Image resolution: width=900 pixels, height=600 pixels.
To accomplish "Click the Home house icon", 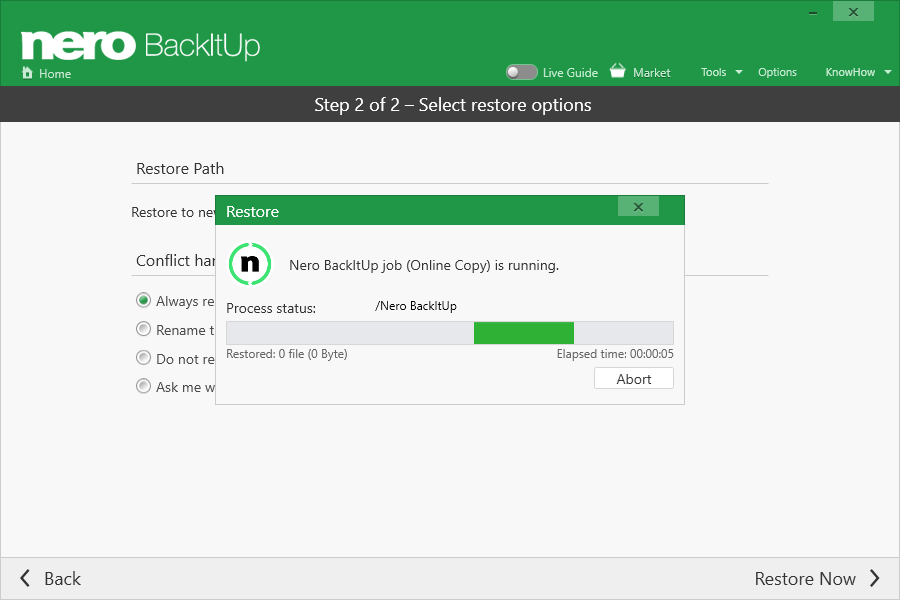I will [27, 72].
